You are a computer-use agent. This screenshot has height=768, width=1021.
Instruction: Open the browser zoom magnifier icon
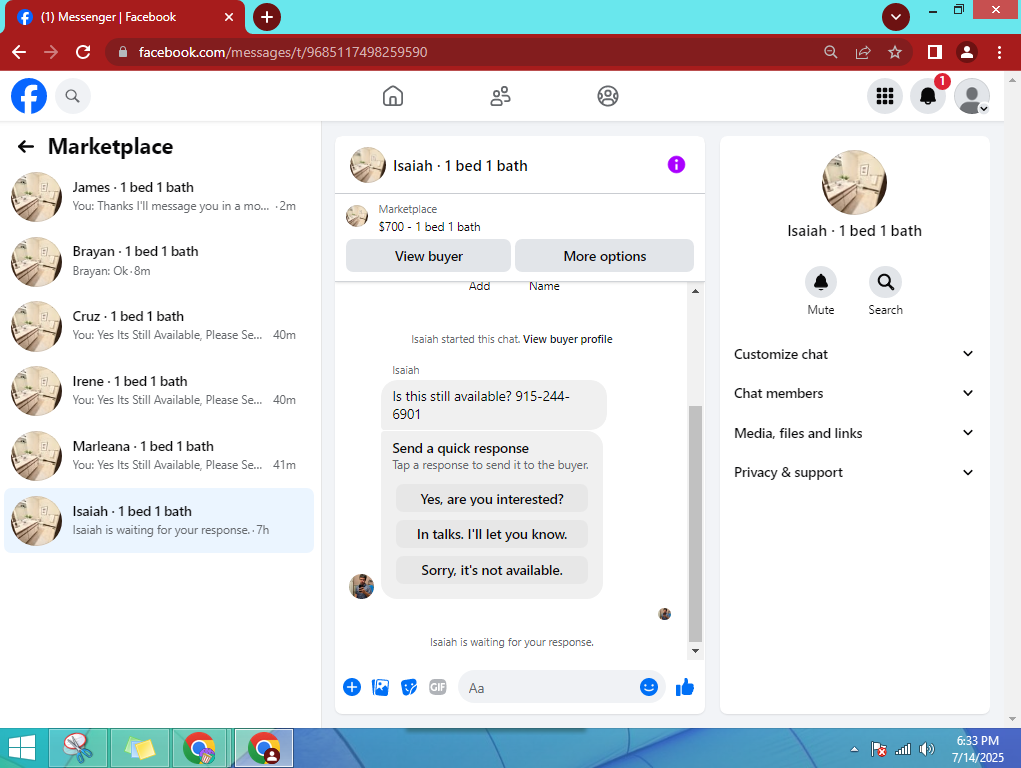(x=830, y=52)
